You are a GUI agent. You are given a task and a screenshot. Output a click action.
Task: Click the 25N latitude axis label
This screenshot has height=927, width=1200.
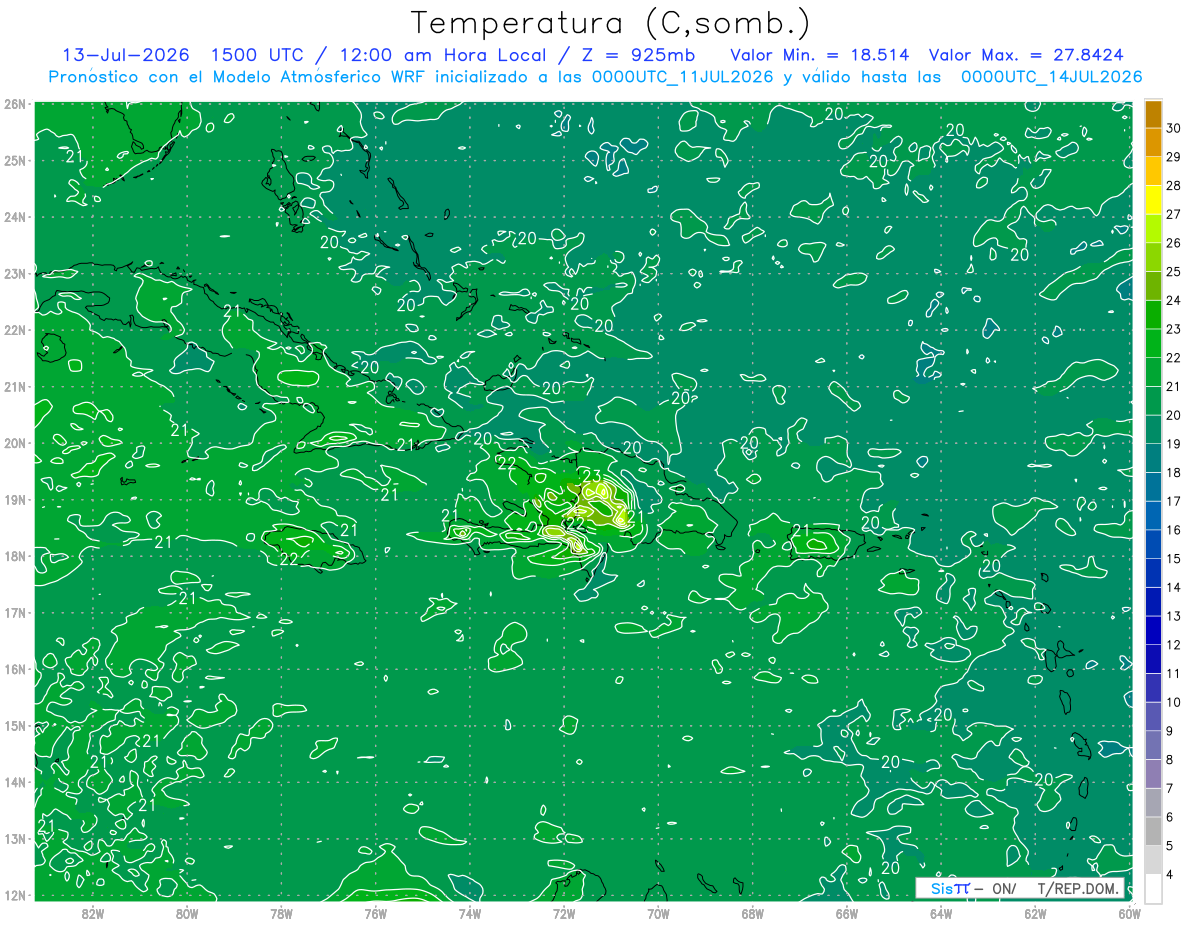coord(14,160)
